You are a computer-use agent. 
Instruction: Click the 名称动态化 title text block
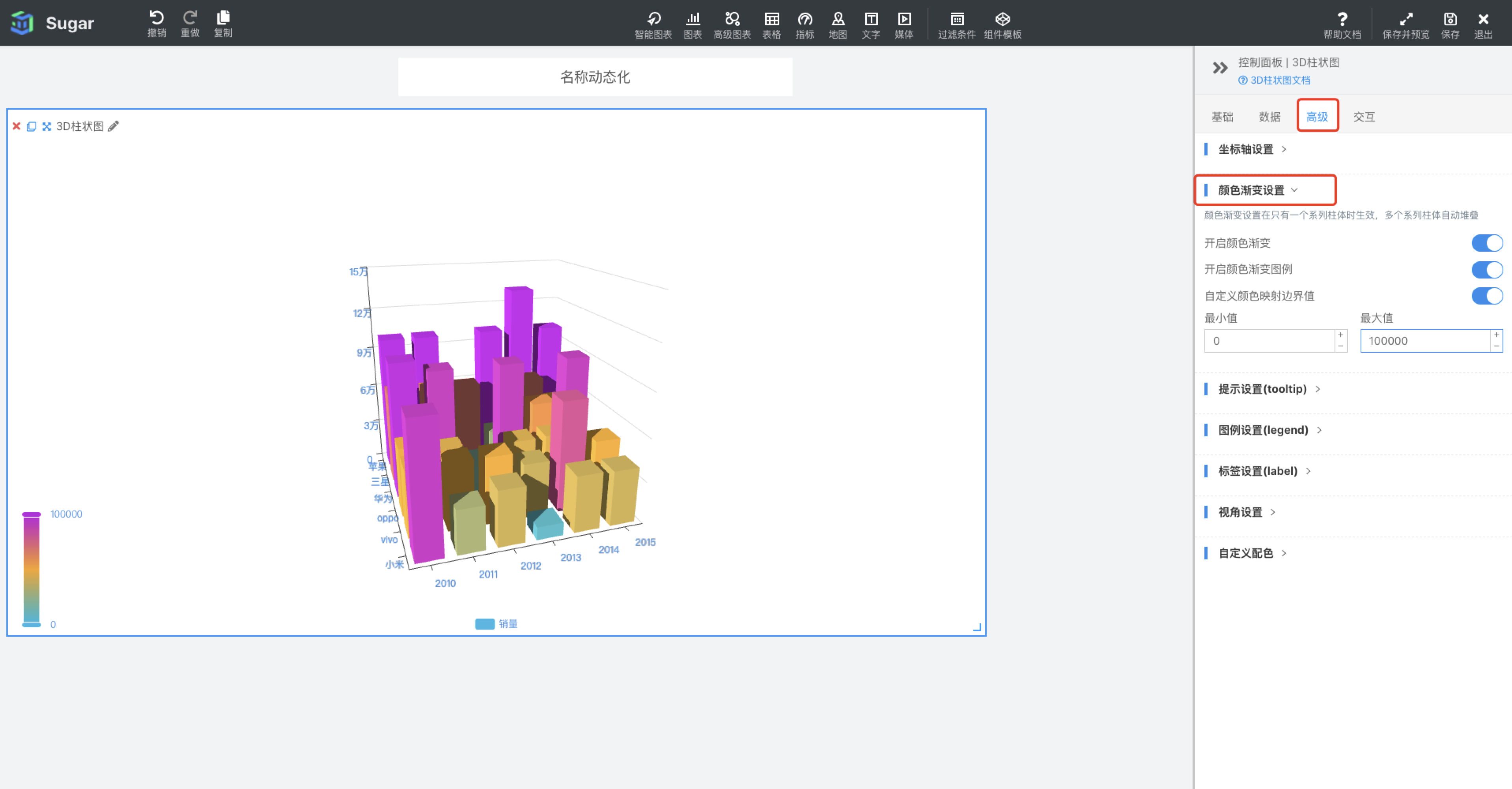(x=595, y=77)
